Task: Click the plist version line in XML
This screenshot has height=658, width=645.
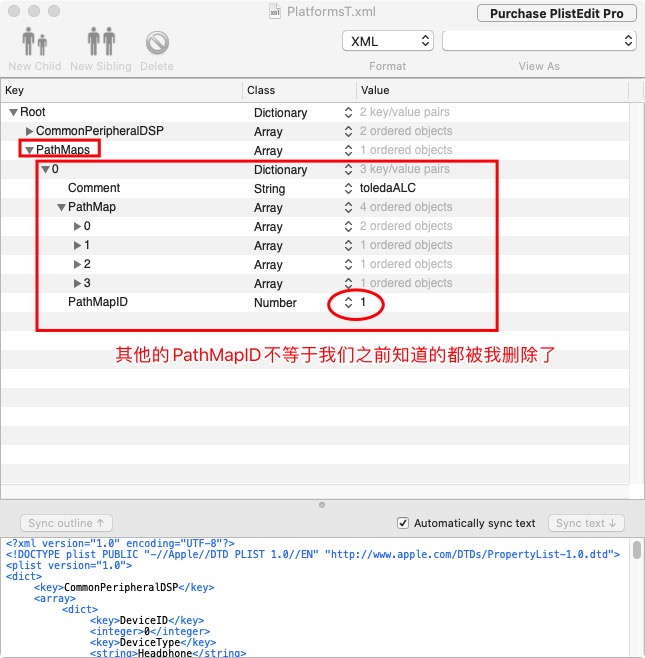Action: click(69, 565)
